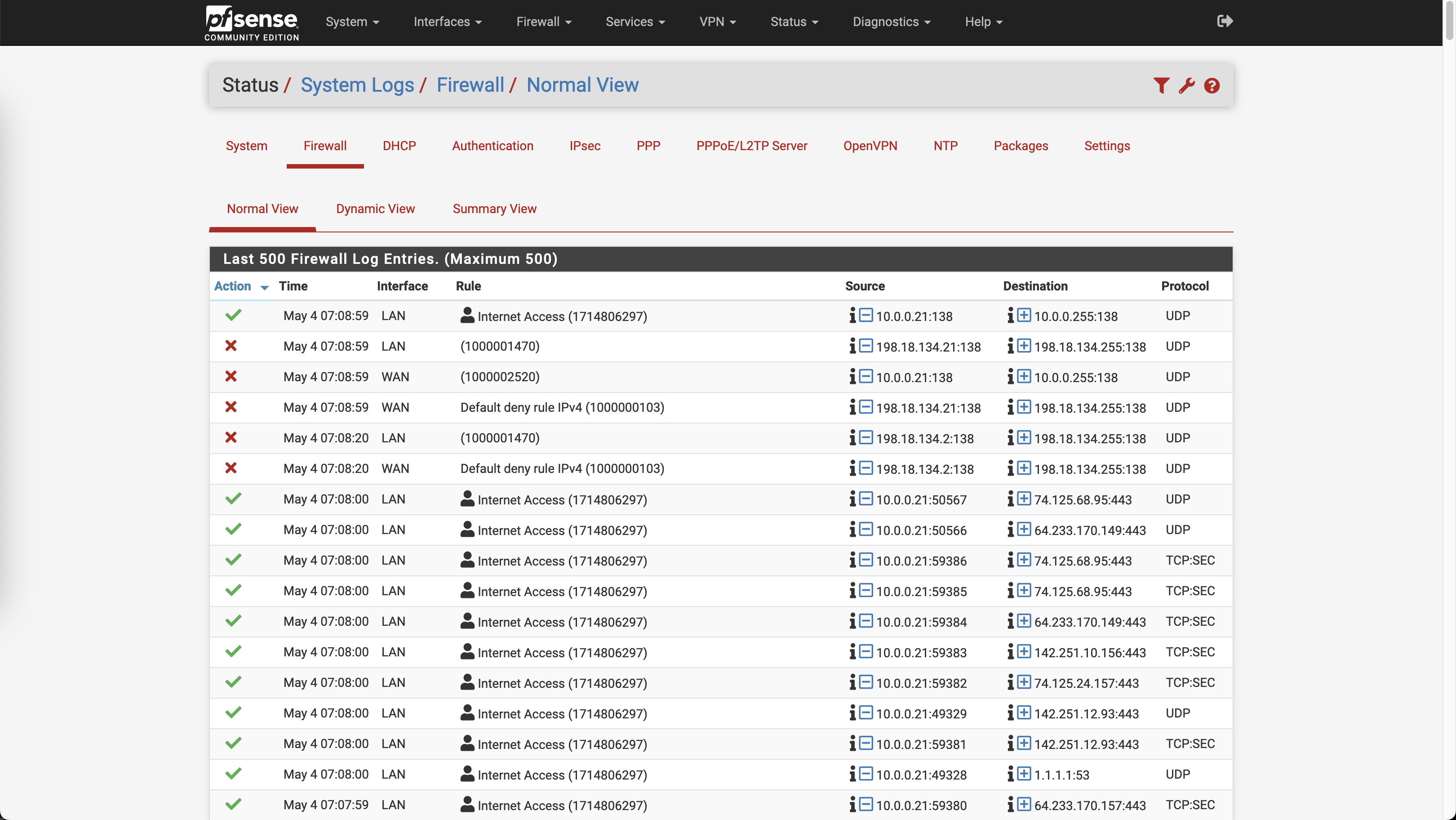
Task: Click minus icon beside source 198.18.134.2:138 LAN row
Action: tap(866, 438)
